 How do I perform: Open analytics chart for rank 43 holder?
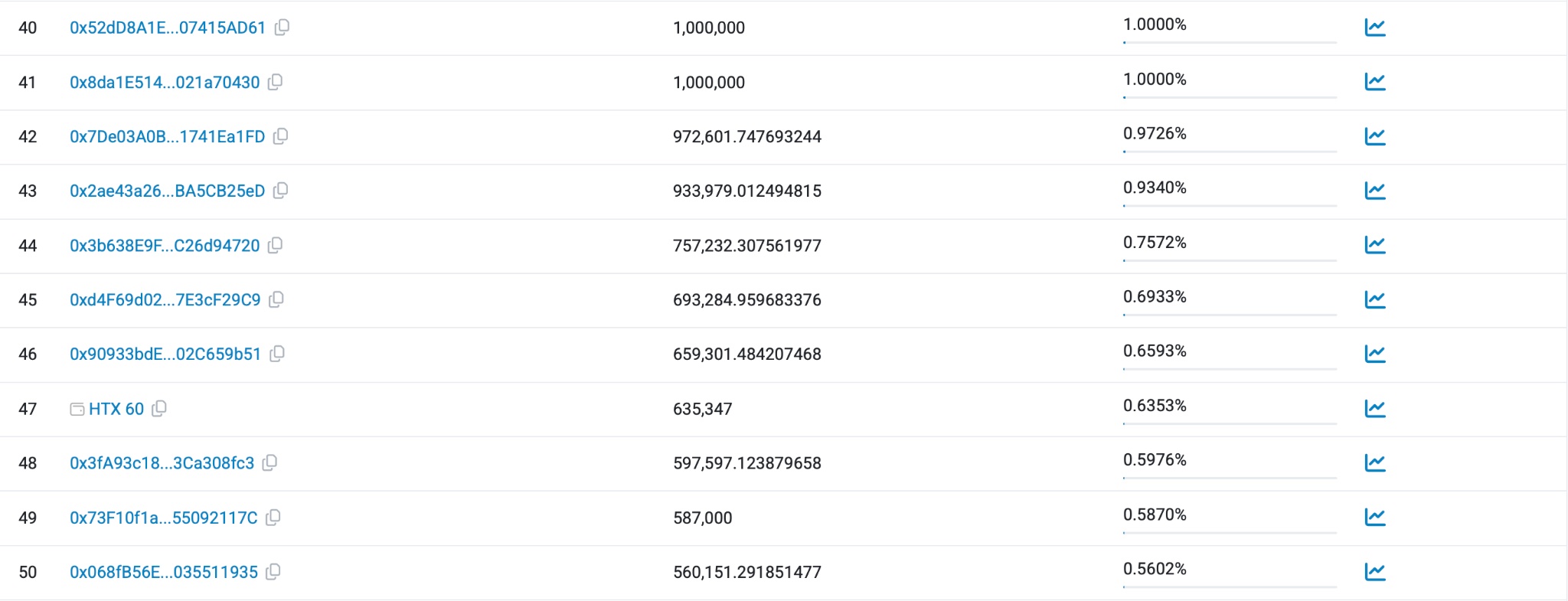tap(1375, 191)
